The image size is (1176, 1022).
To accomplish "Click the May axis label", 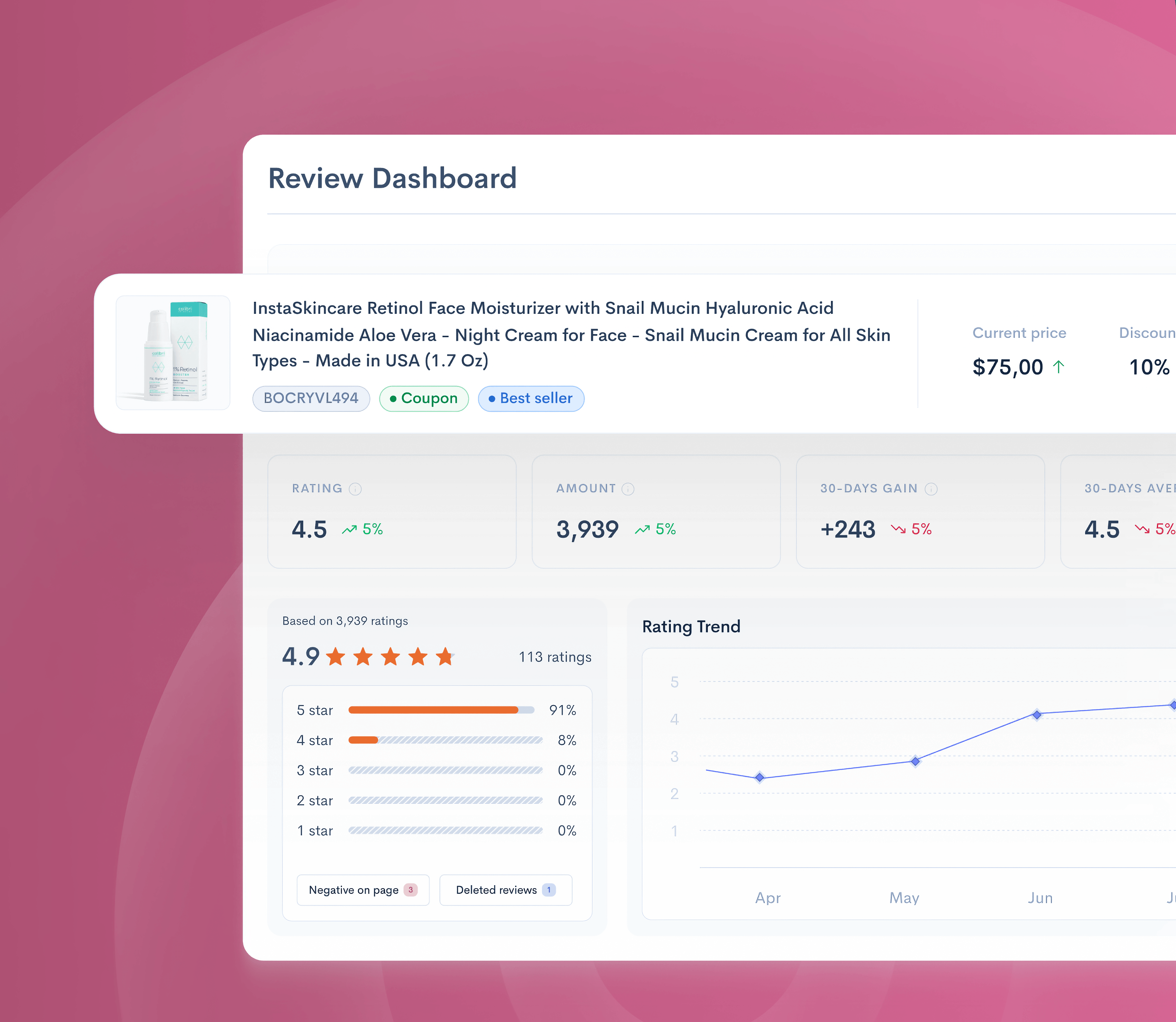I will tap(904, 898).
